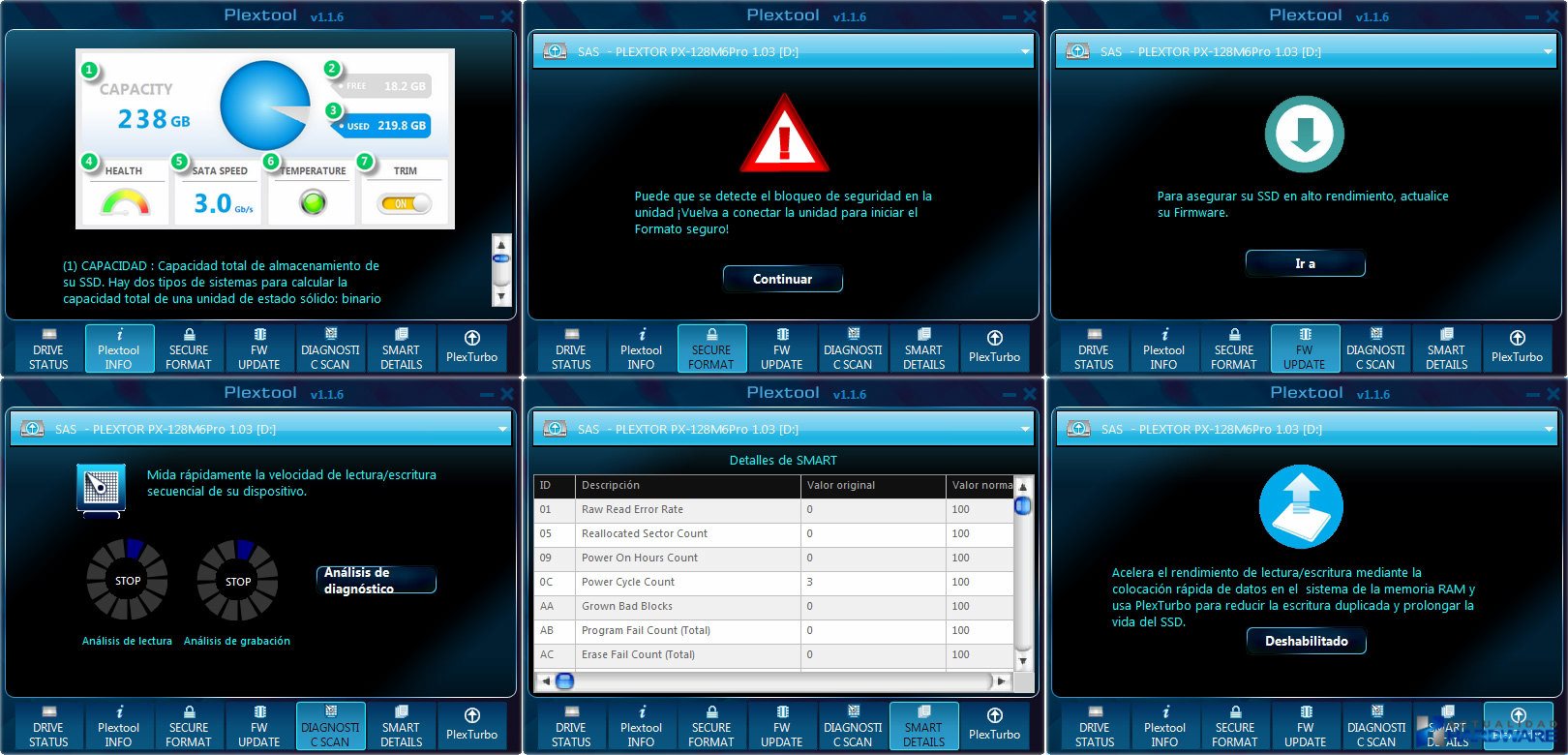1568x755 pixels.
Task: Click the blue capacity pie chart
Action: (x=263, y=106)
